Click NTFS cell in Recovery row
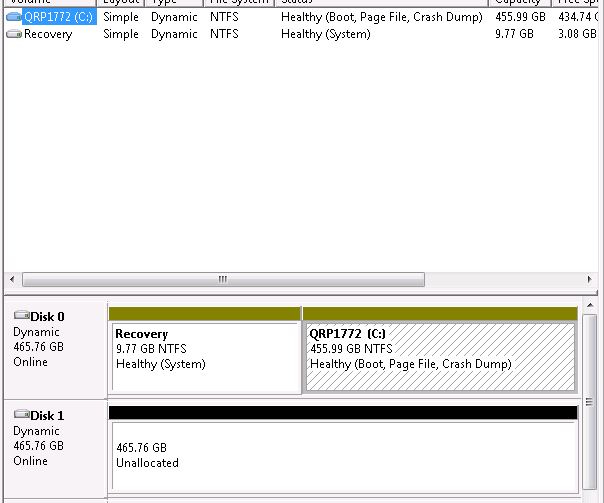Screen dimensions: 604x503 [224, 34]
